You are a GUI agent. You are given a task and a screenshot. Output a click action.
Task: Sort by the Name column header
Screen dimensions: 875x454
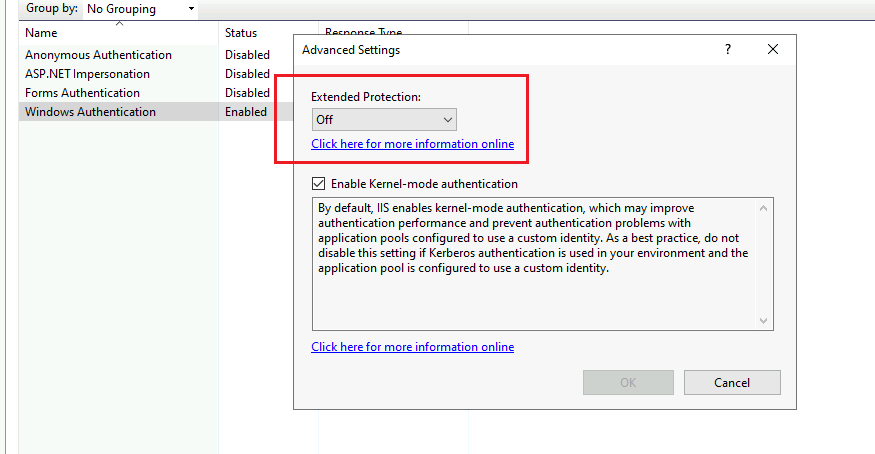(119, 33)
